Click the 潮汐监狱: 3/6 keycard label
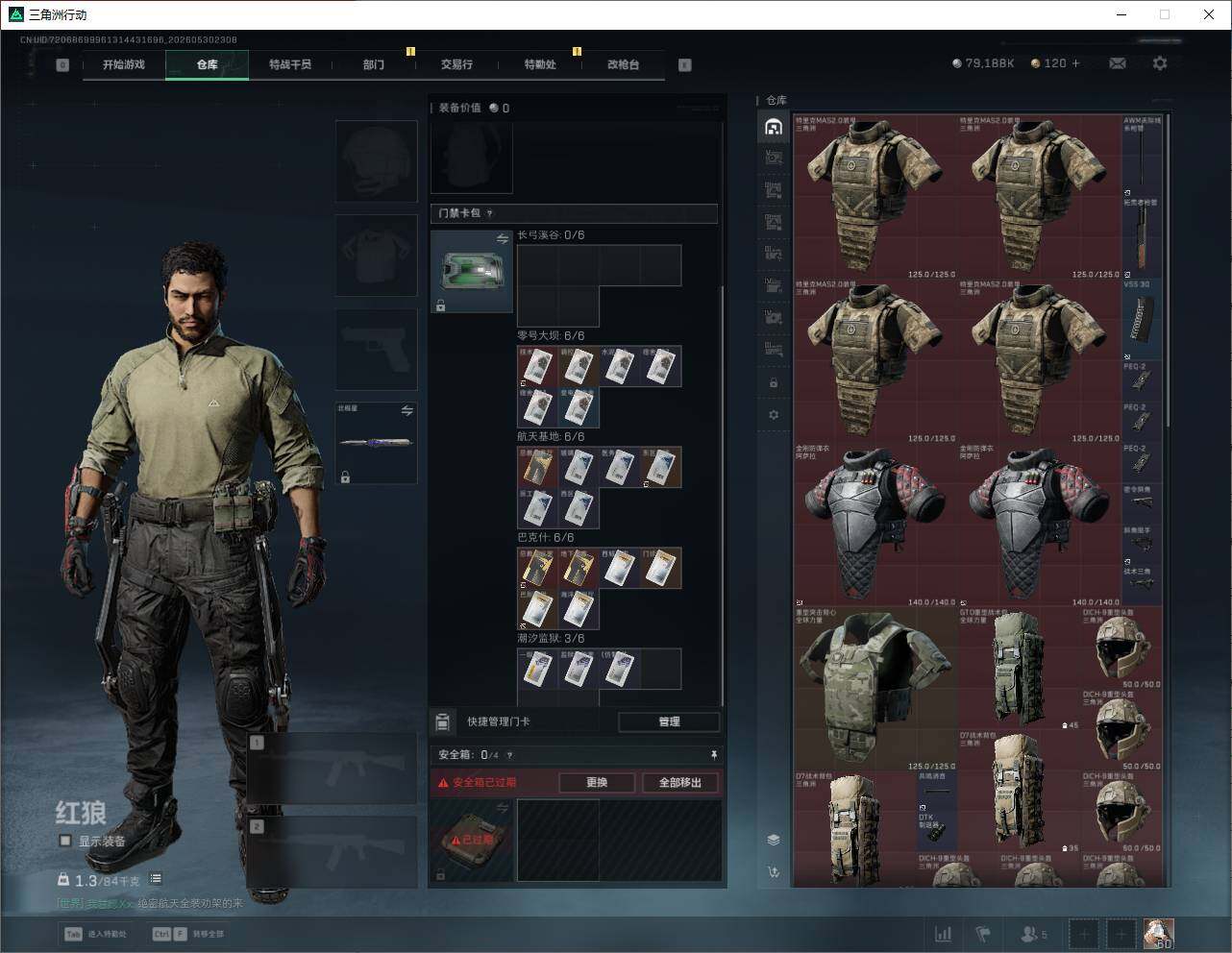Screen dimensions: 1232x953 tap(551, 639)
